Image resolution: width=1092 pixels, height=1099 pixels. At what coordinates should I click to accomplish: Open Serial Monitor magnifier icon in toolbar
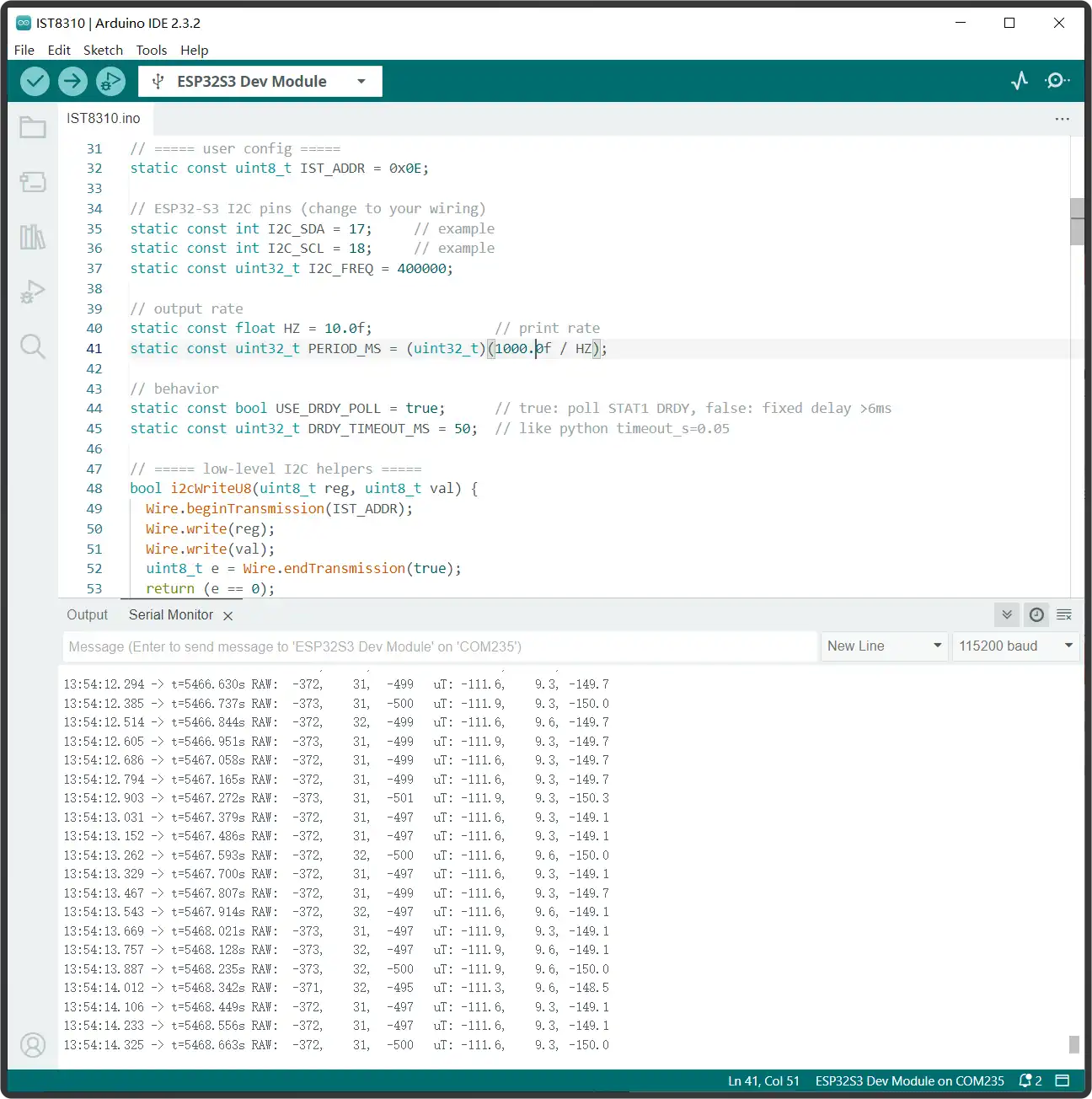(1057, 81)
